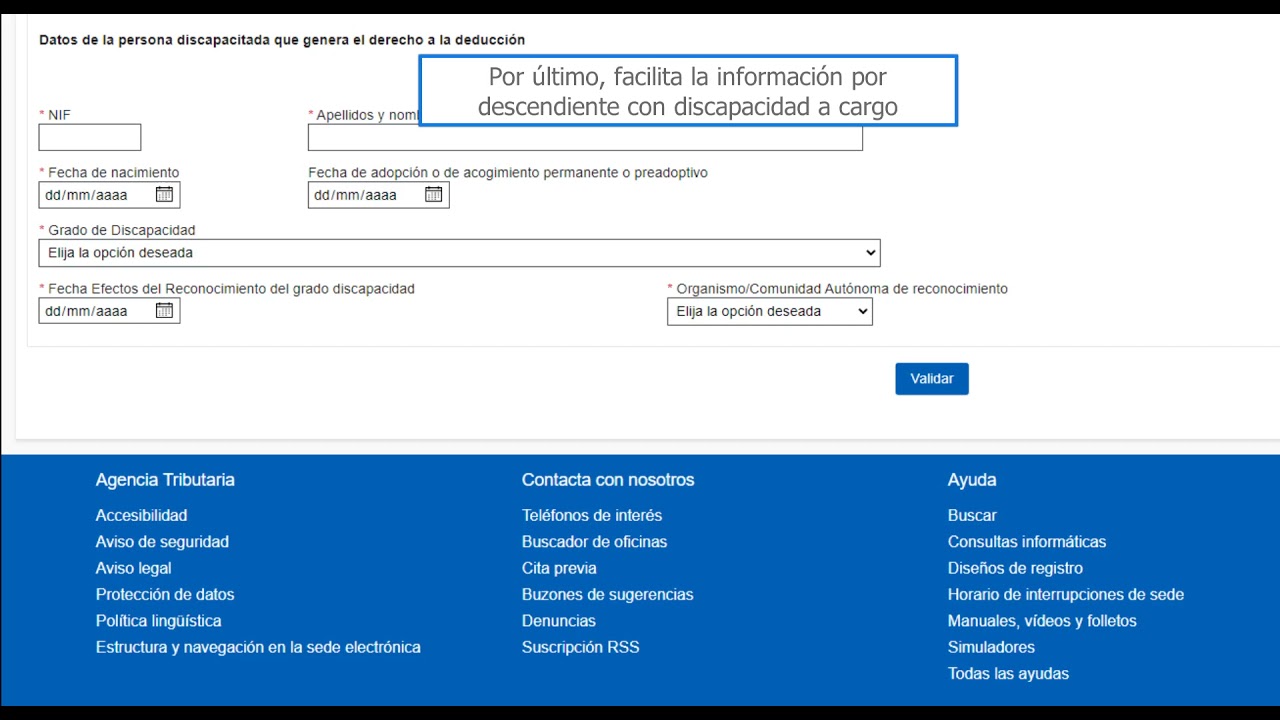
Task: Go to Manuales, vídeos y folletos
Action: (x=1042, y=621)
